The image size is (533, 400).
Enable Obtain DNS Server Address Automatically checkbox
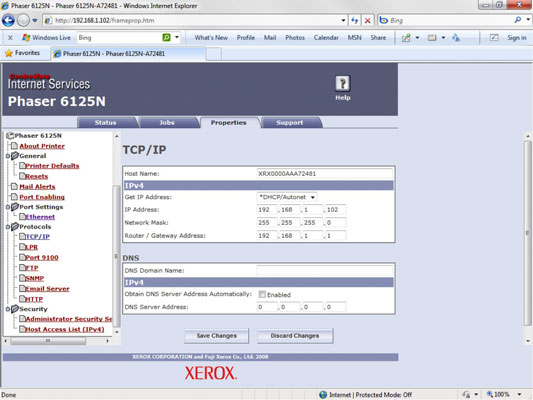(x=262, y=294)
